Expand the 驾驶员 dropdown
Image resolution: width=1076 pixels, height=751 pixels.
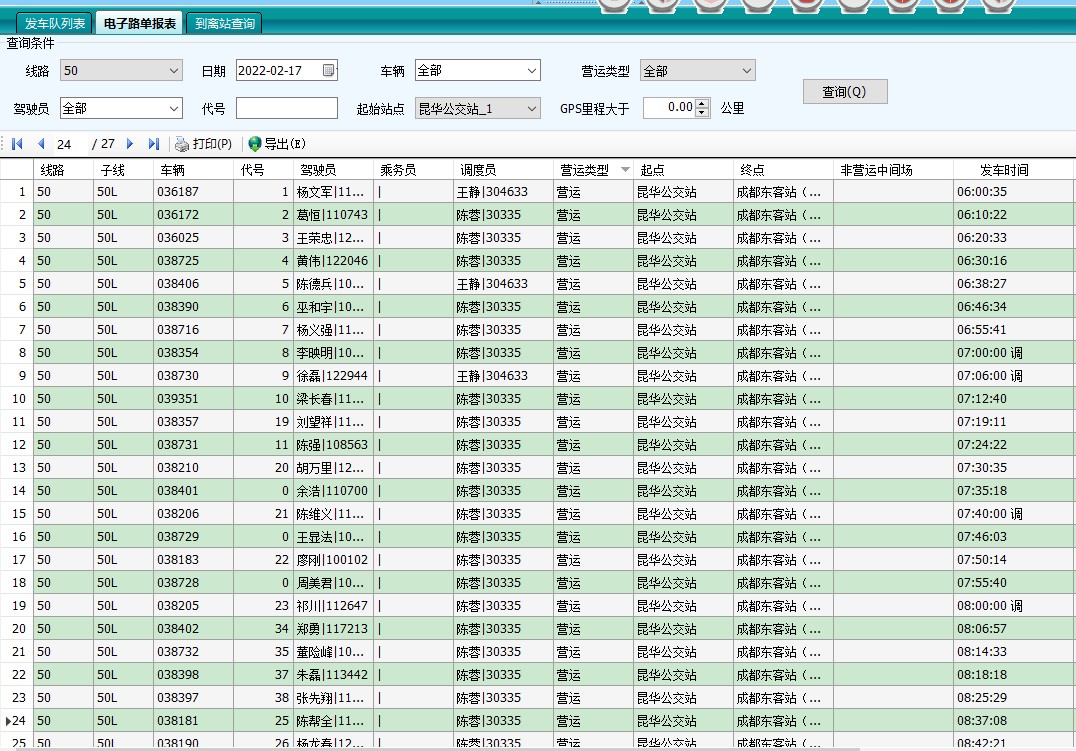pyautogui.click(x=173, y=108)
